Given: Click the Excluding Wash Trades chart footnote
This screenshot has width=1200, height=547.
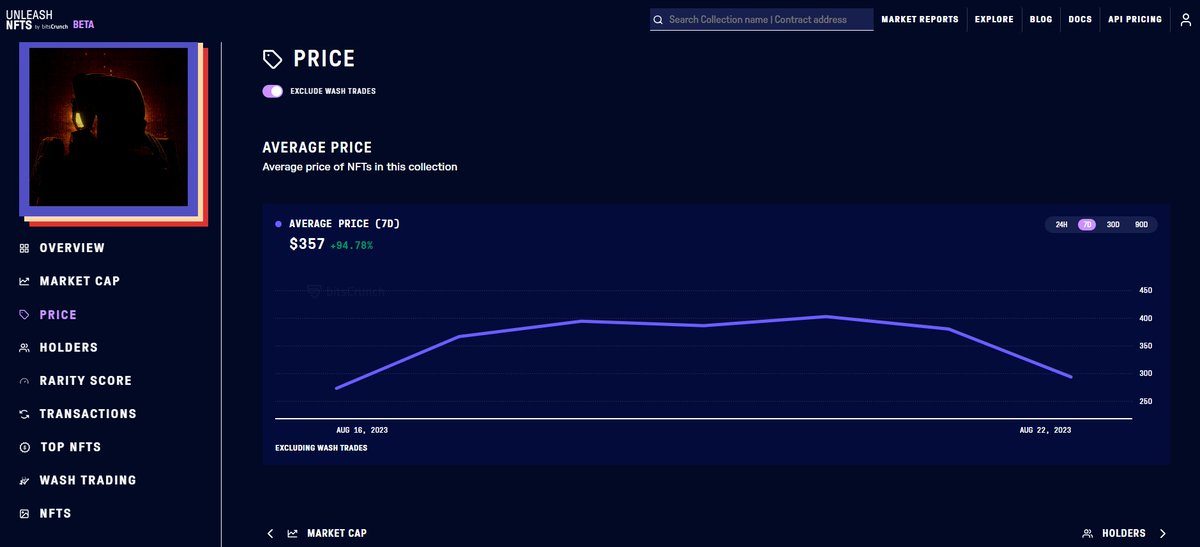Looking at the screenshot, I should [x=321, y=448].
